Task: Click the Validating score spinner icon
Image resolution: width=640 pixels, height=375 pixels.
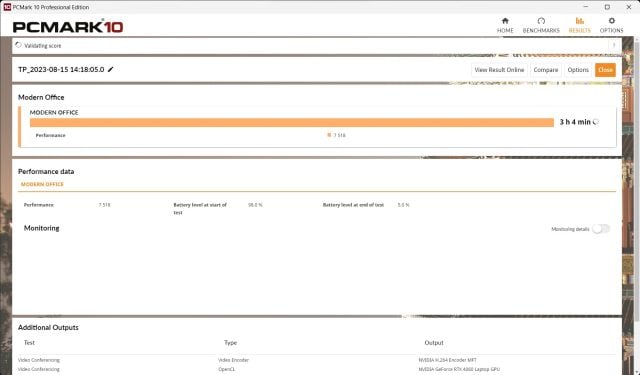Action: point(18,45)
